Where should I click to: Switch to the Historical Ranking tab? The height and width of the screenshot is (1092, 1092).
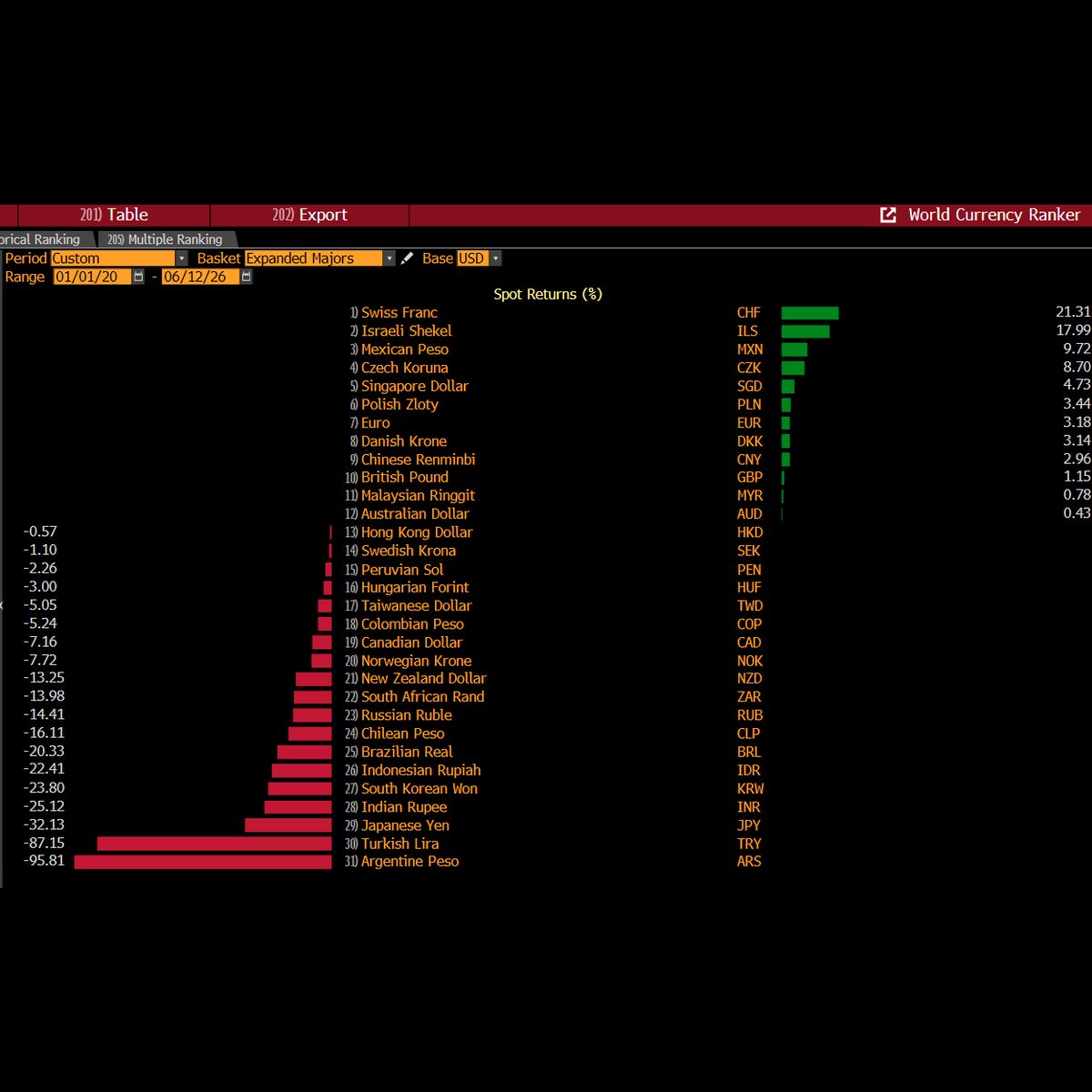tap(41, 239)
